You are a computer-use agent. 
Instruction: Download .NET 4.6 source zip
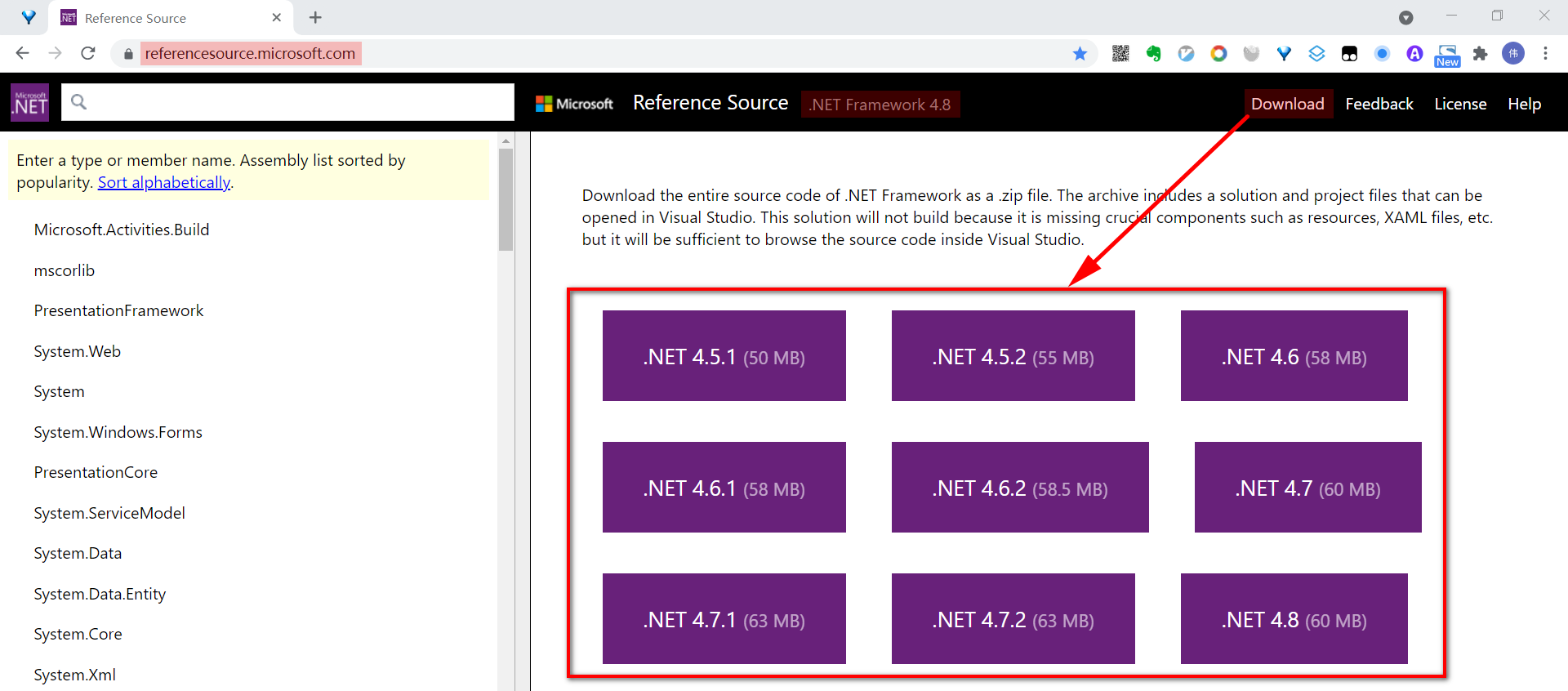click(1294, 355)
